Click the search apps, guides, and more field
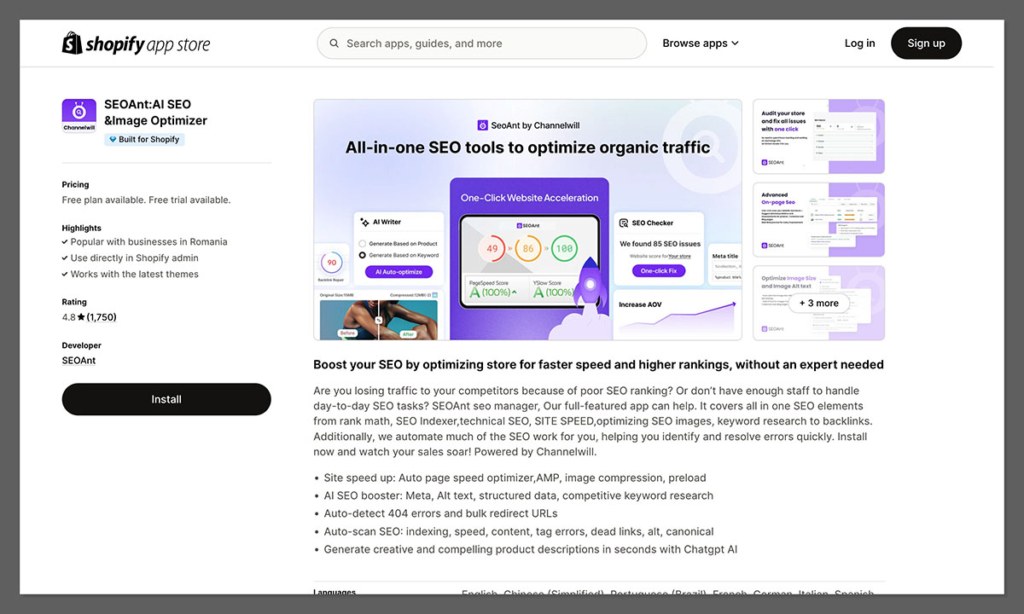Viewport: 1024px width, 614px height. click(x=480, y=43)
